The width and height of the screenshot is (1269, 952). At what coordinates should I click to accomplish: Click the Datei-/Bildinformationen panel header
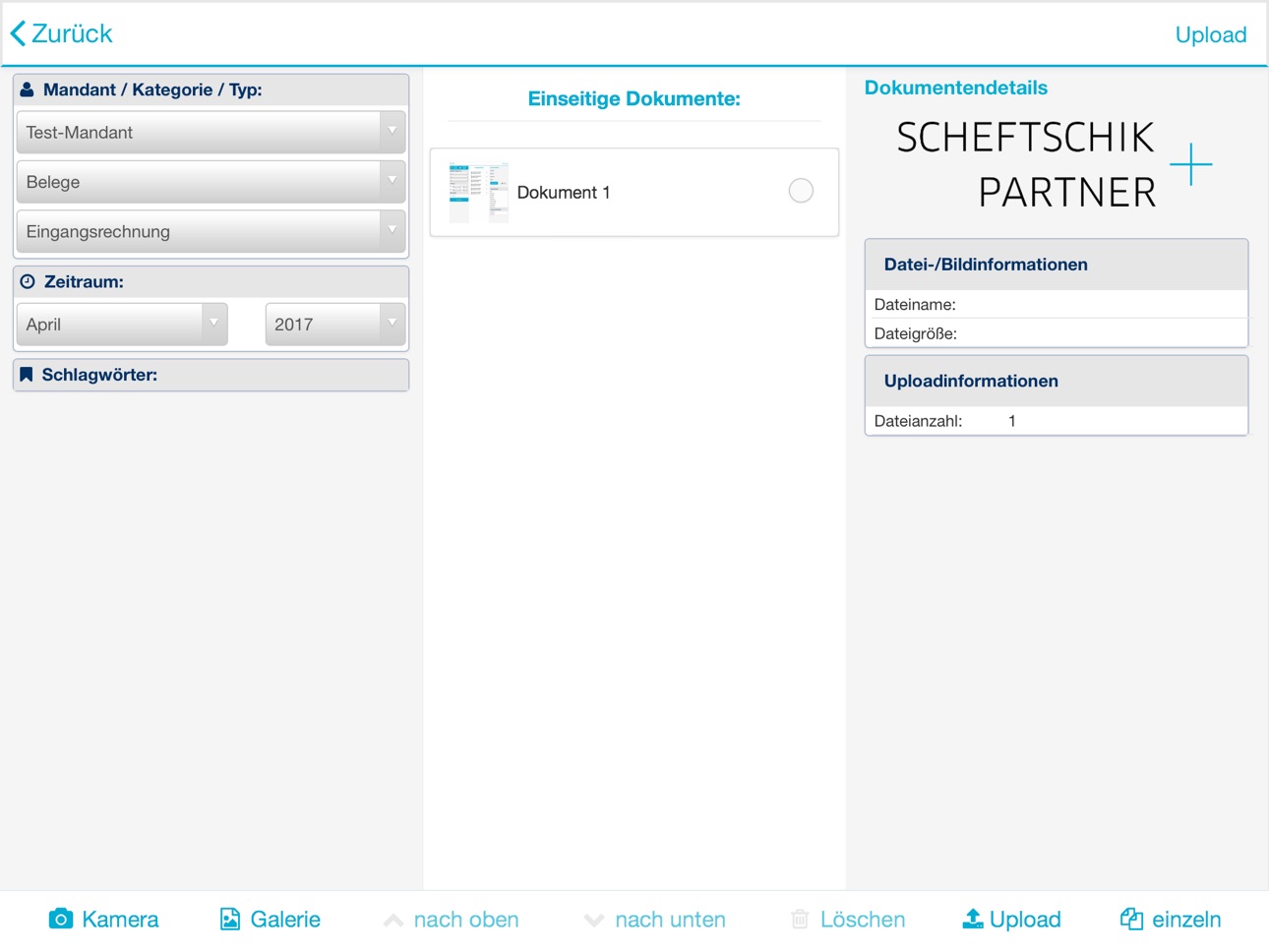(x=1057, y=265)
